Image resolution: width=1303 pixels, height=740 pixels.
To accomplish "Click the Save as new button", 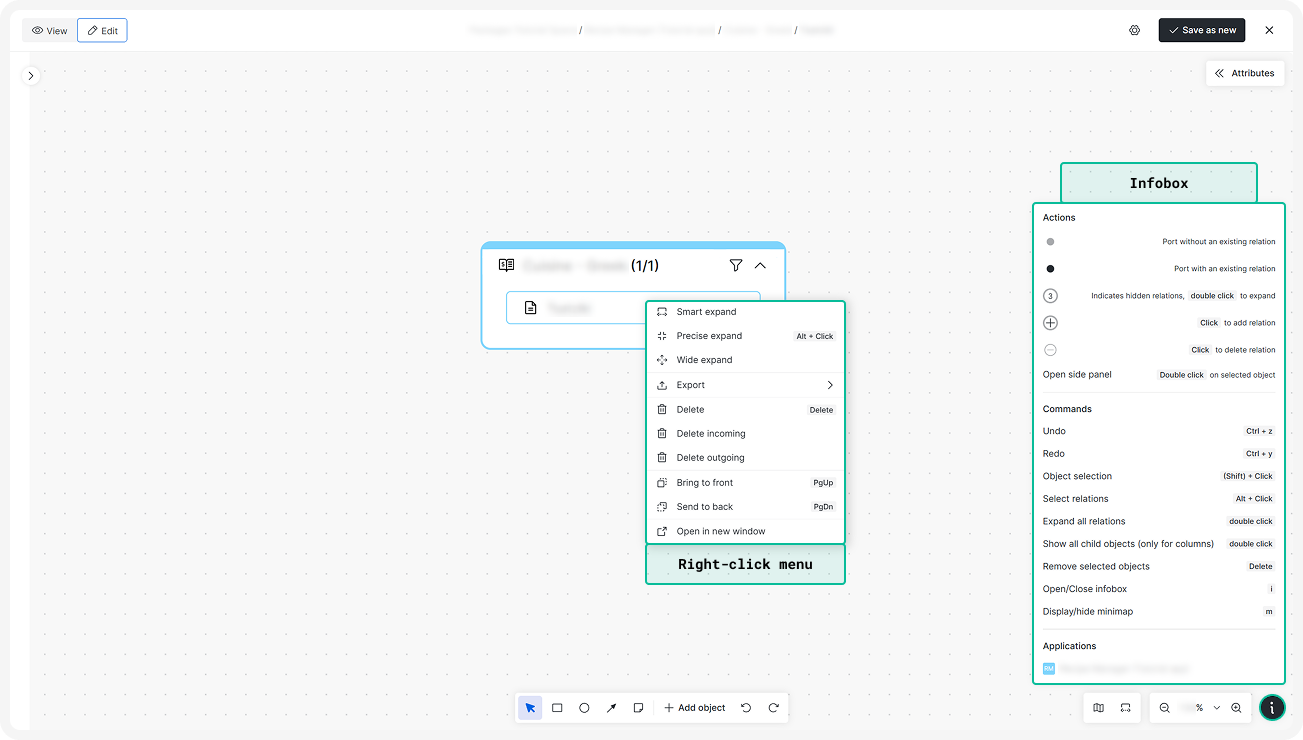I will click(x=1201, y=30).
